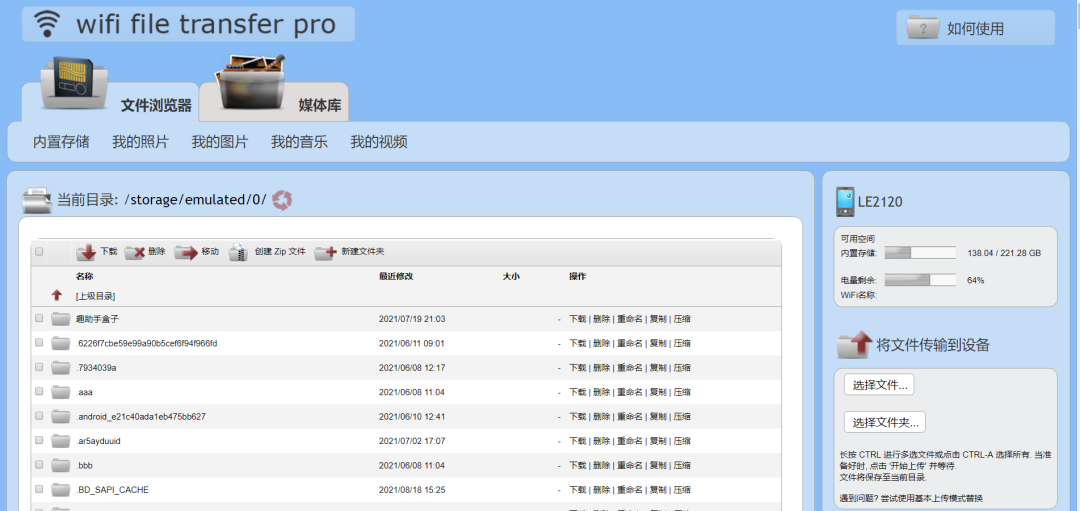Check the box for .7934039a folder
This screenshot has width=1080, height=511.
(39, 367)
